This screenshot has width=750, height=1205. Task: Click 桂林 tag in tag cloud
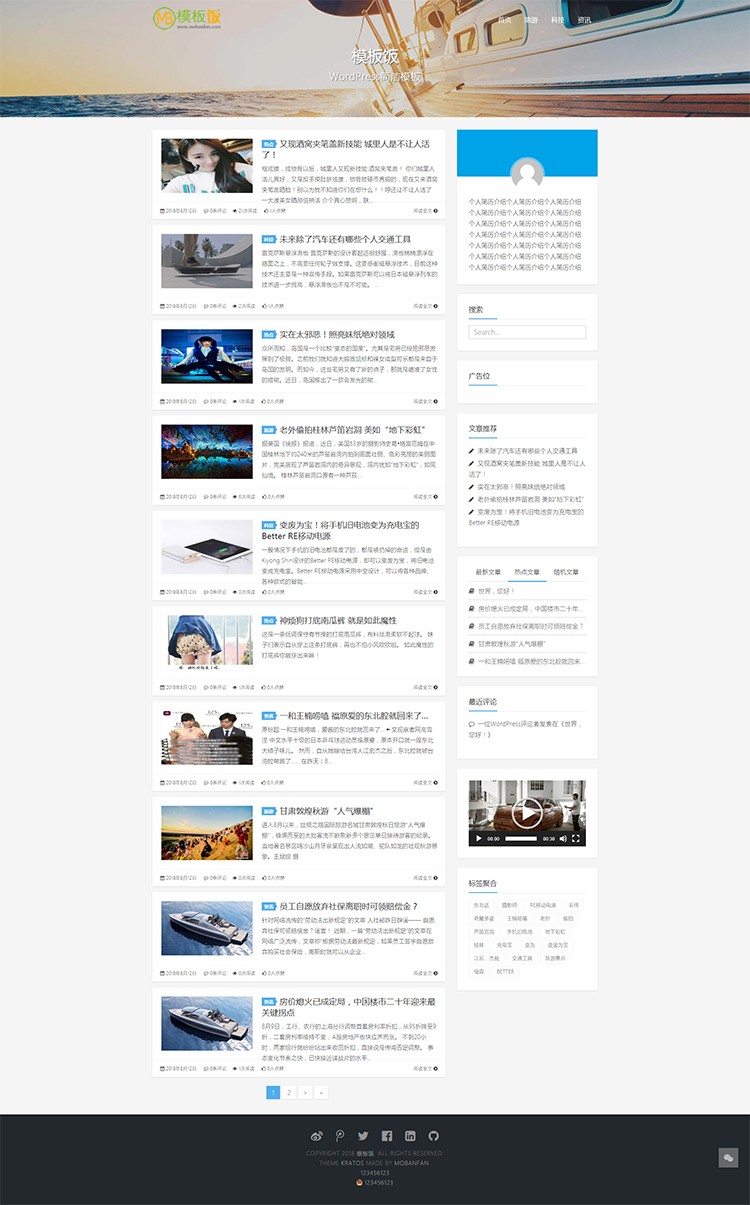[480, 944]
